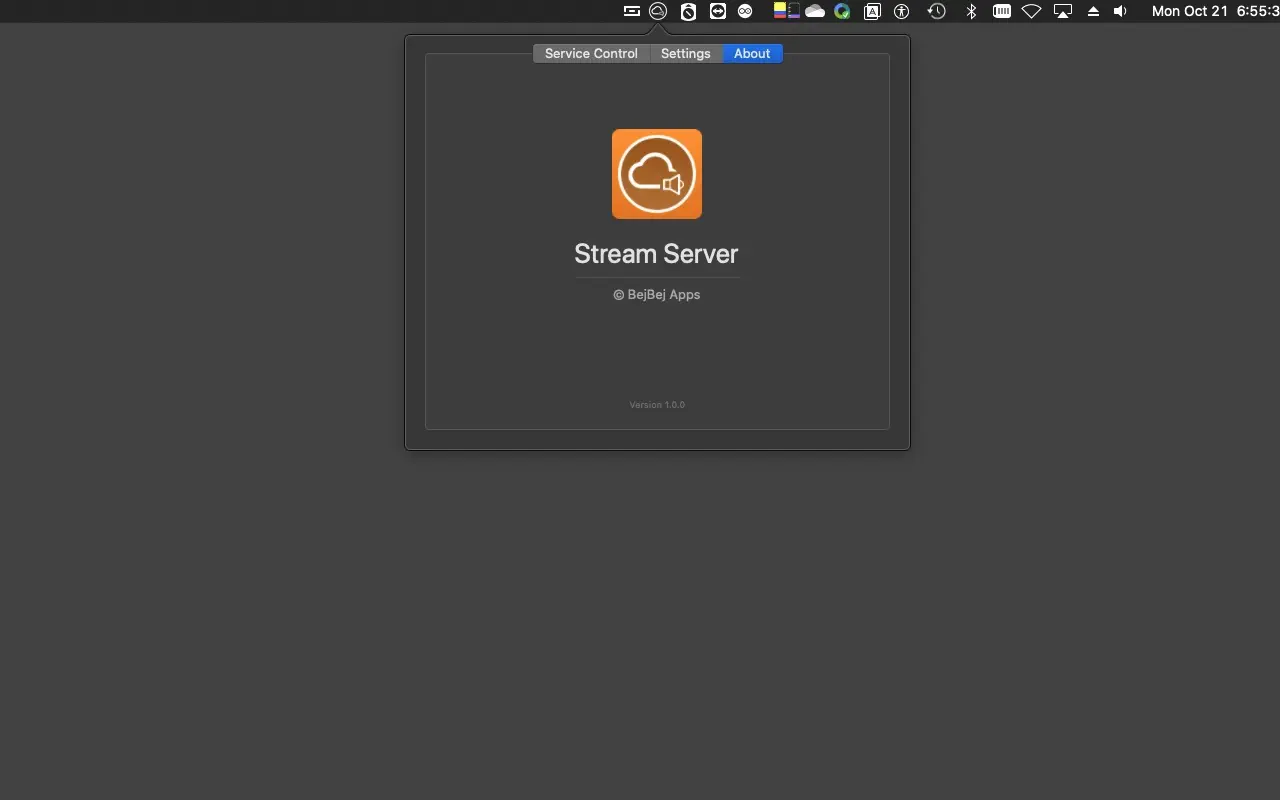This screenshot has width=1280, height=800.
Task: Switch to the Settings tab
Action: [686, 53]
